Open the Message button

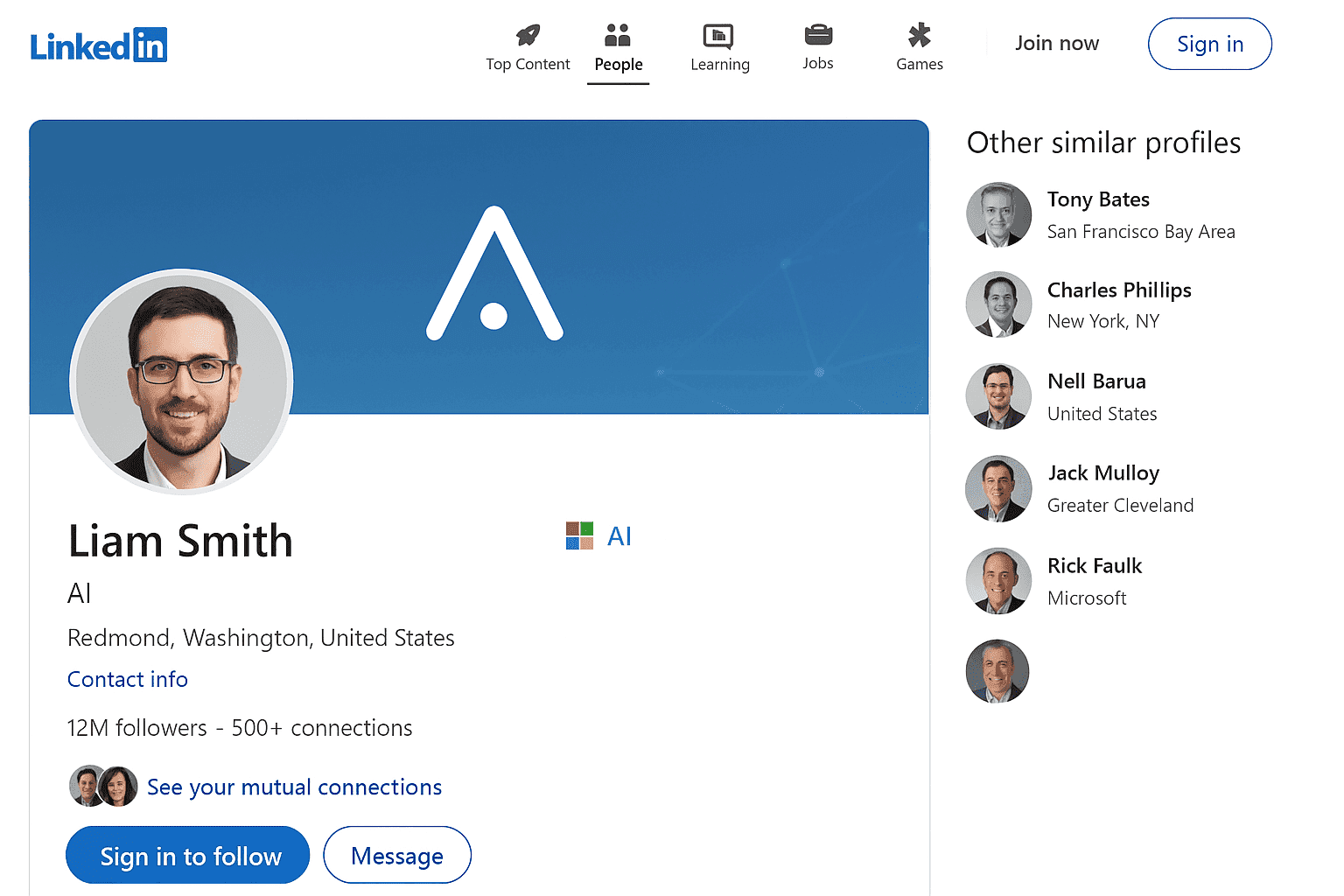(396, 855)
